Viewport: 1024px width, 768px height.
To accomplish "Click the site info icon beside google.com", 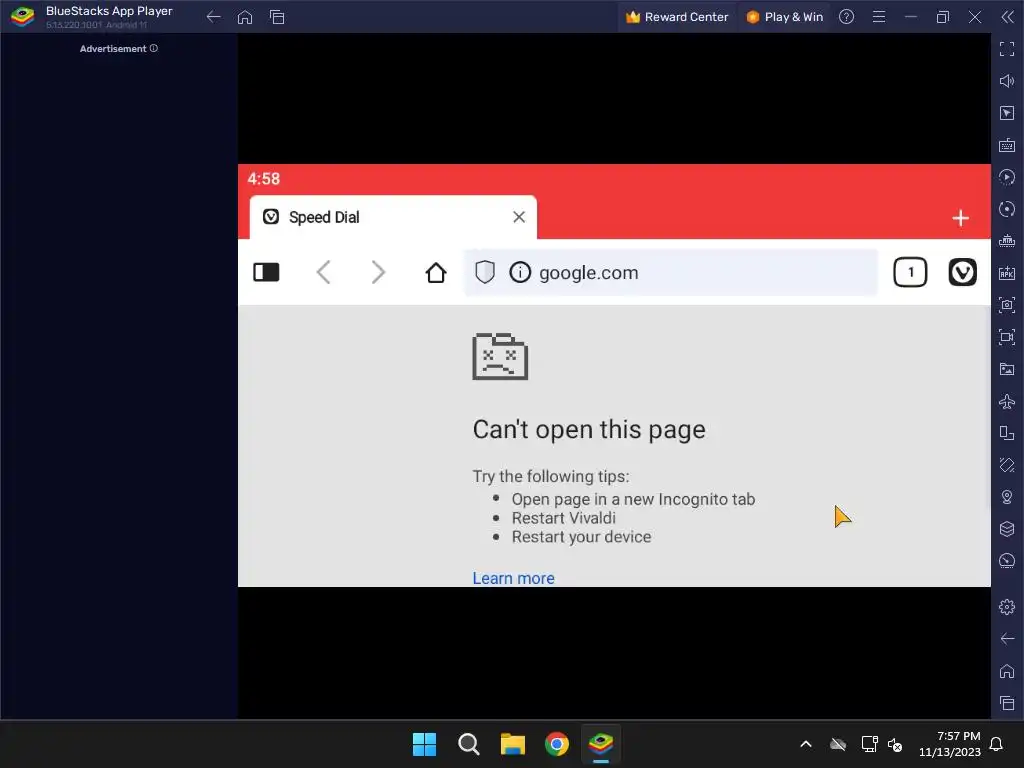I will click(x=520, y=272).
